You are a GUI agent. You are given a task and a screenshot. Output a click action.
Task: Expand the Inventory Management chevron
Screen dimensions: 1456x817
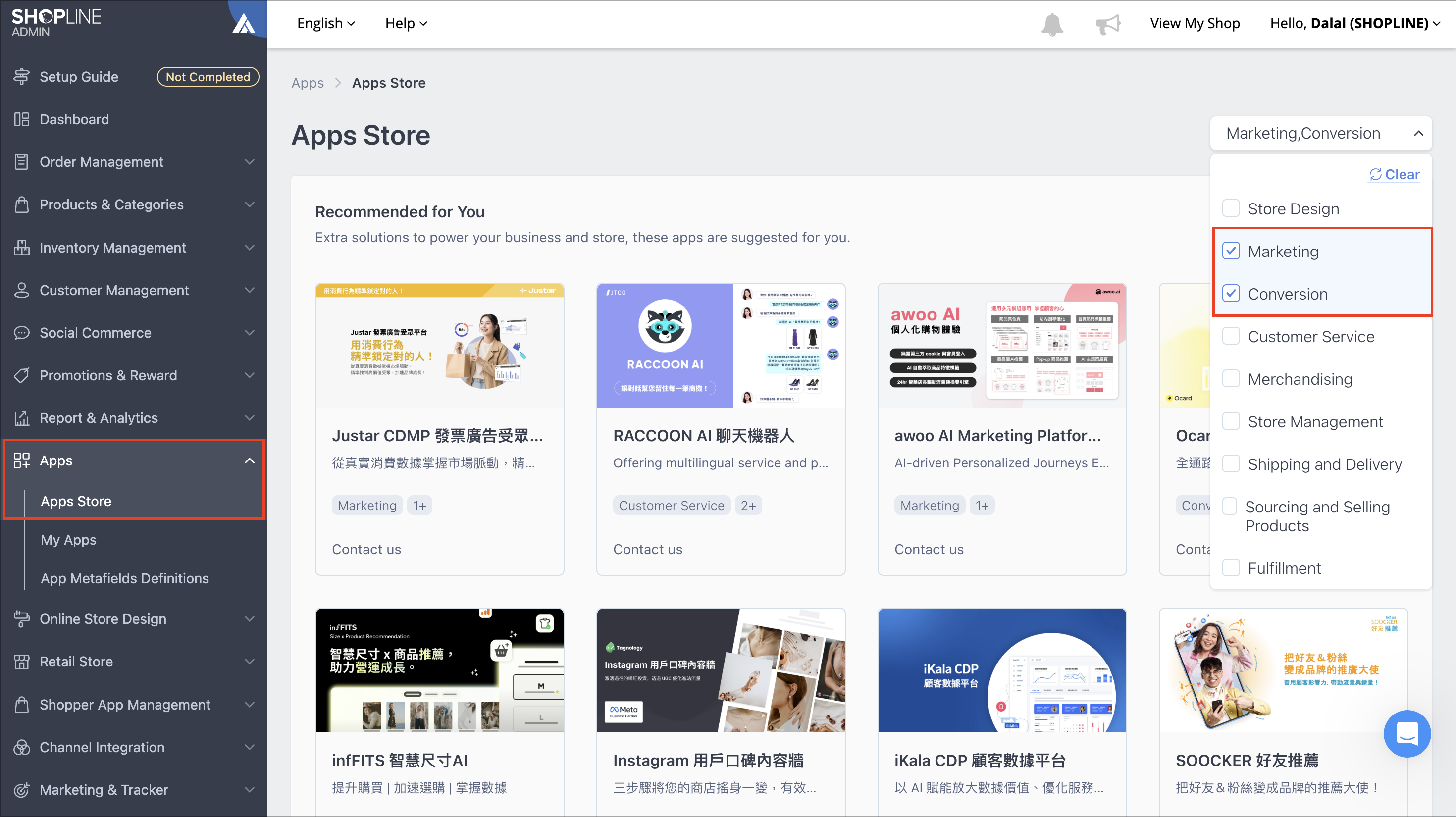click(249, 248)
